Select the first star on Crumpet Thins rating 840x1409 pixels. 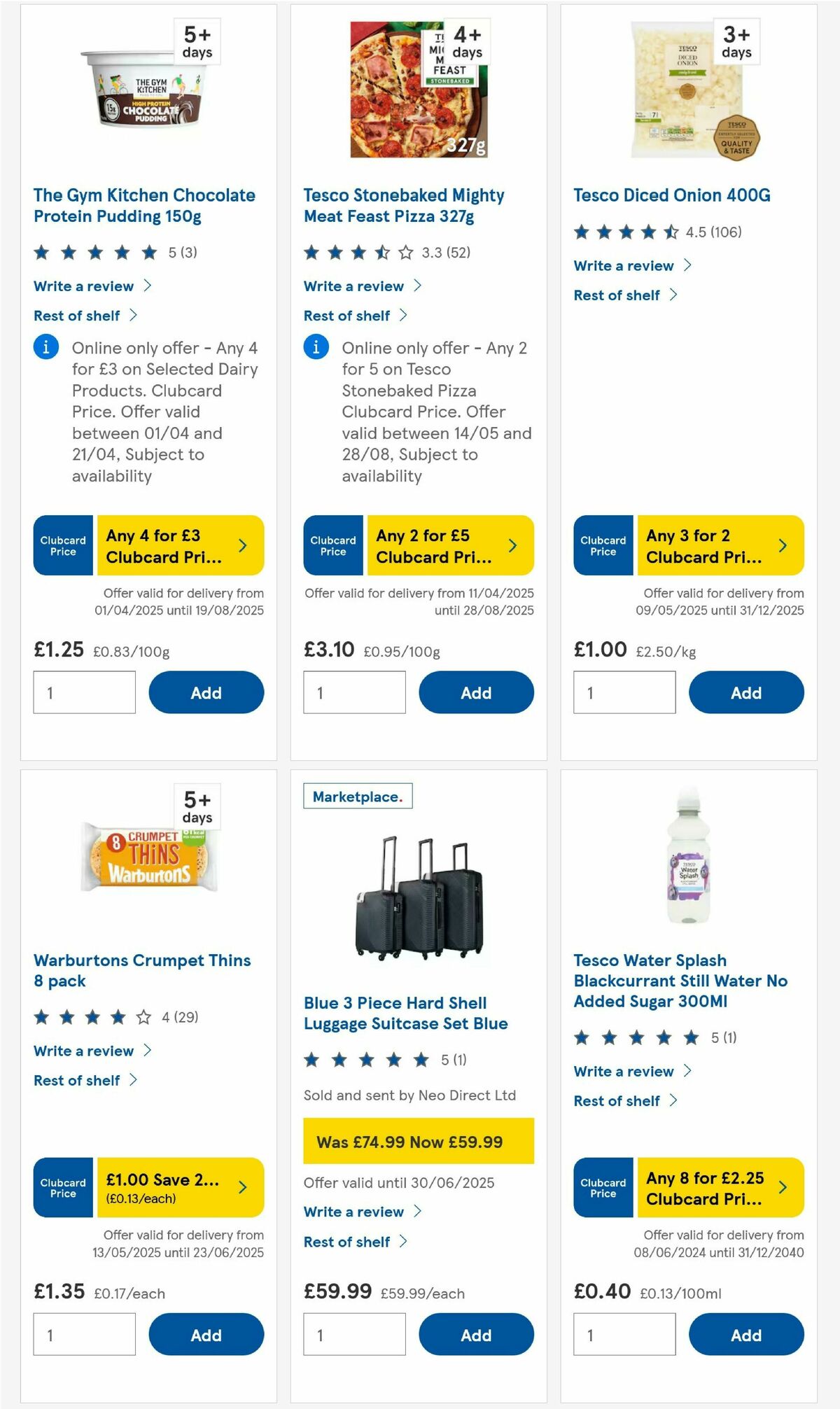point(41,1017)
